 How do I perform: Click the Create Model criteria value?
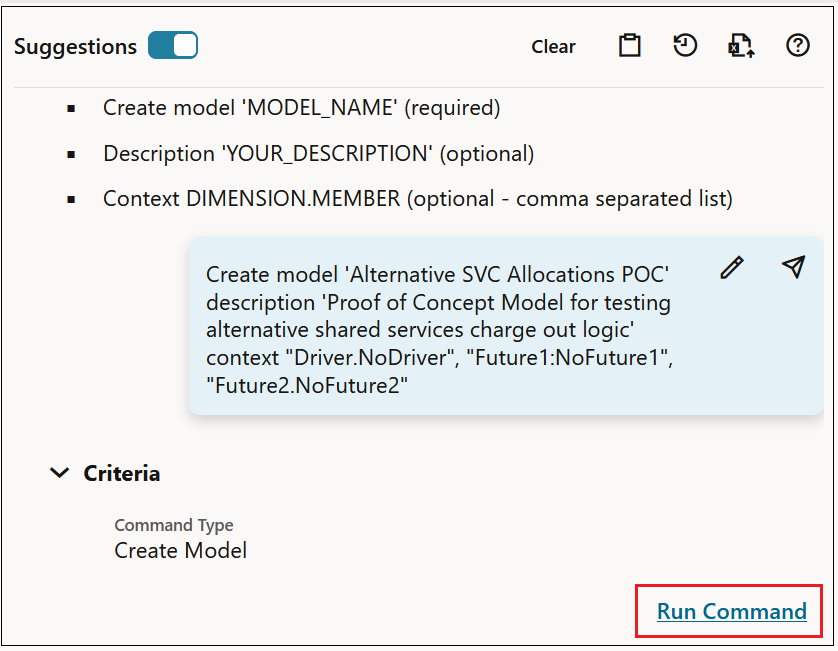[x=180, y=550]
